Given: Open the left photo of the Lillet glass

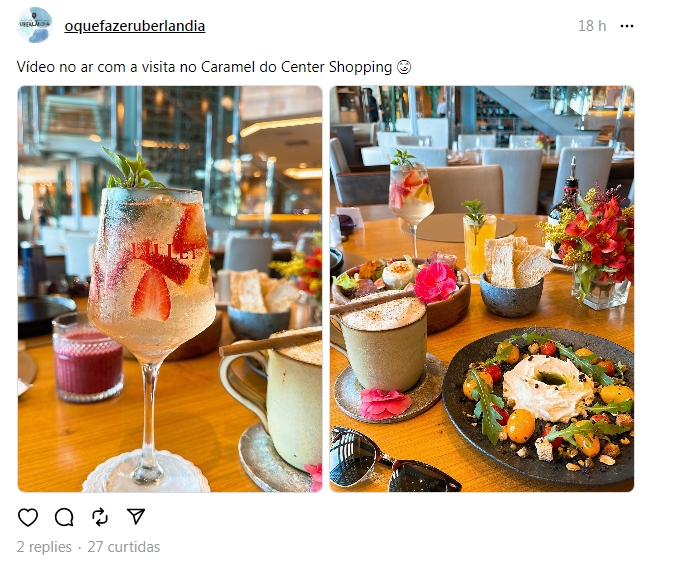Looking at the screenshot, I should pos(170,289).
